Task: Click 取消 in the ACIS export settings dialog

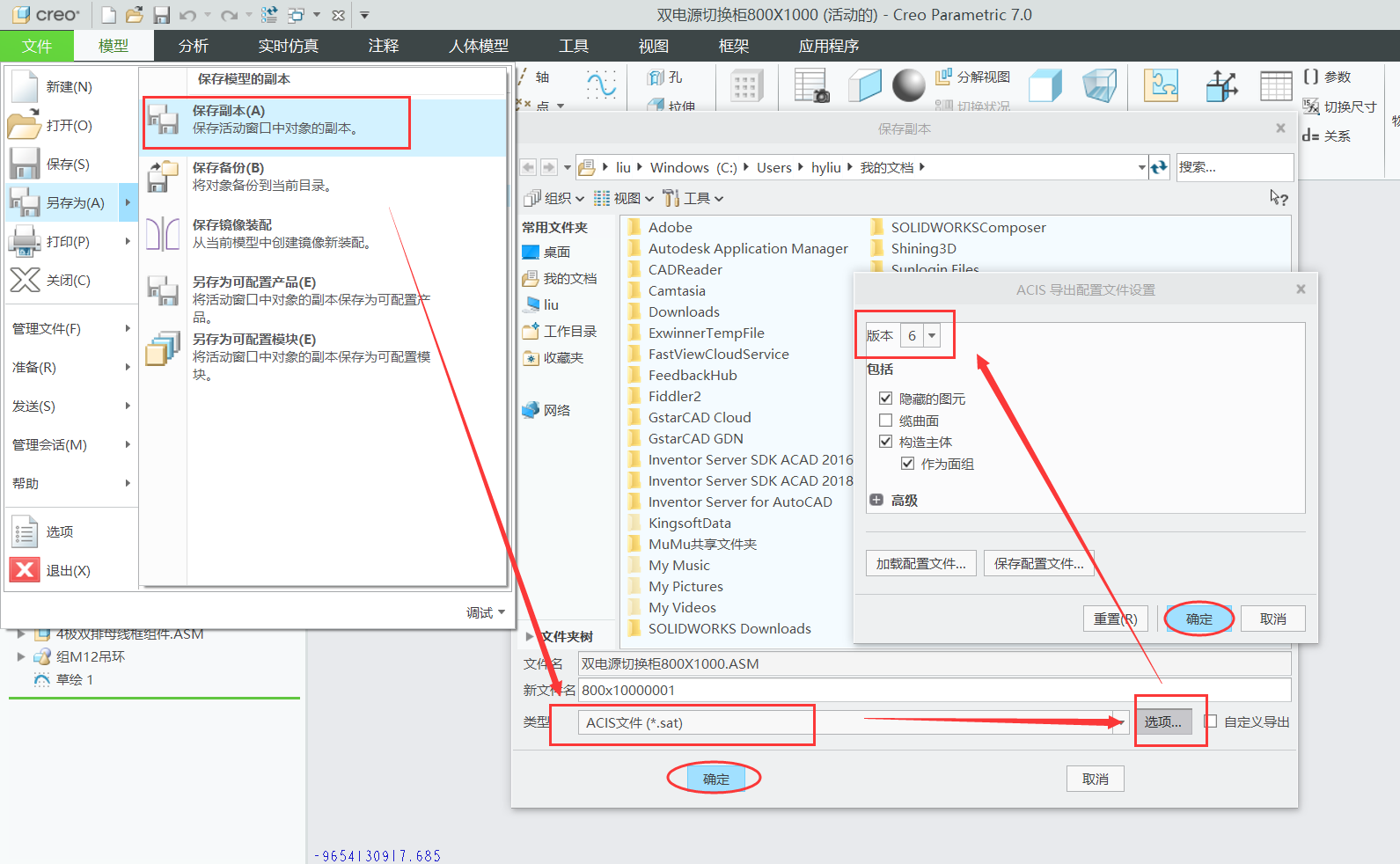Action: (1273, 619)
